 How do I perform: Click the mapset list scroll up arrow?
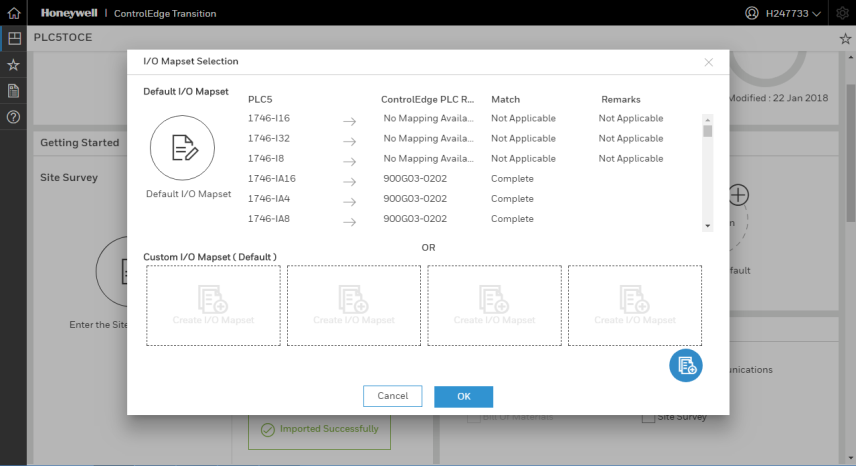[708, 120]
